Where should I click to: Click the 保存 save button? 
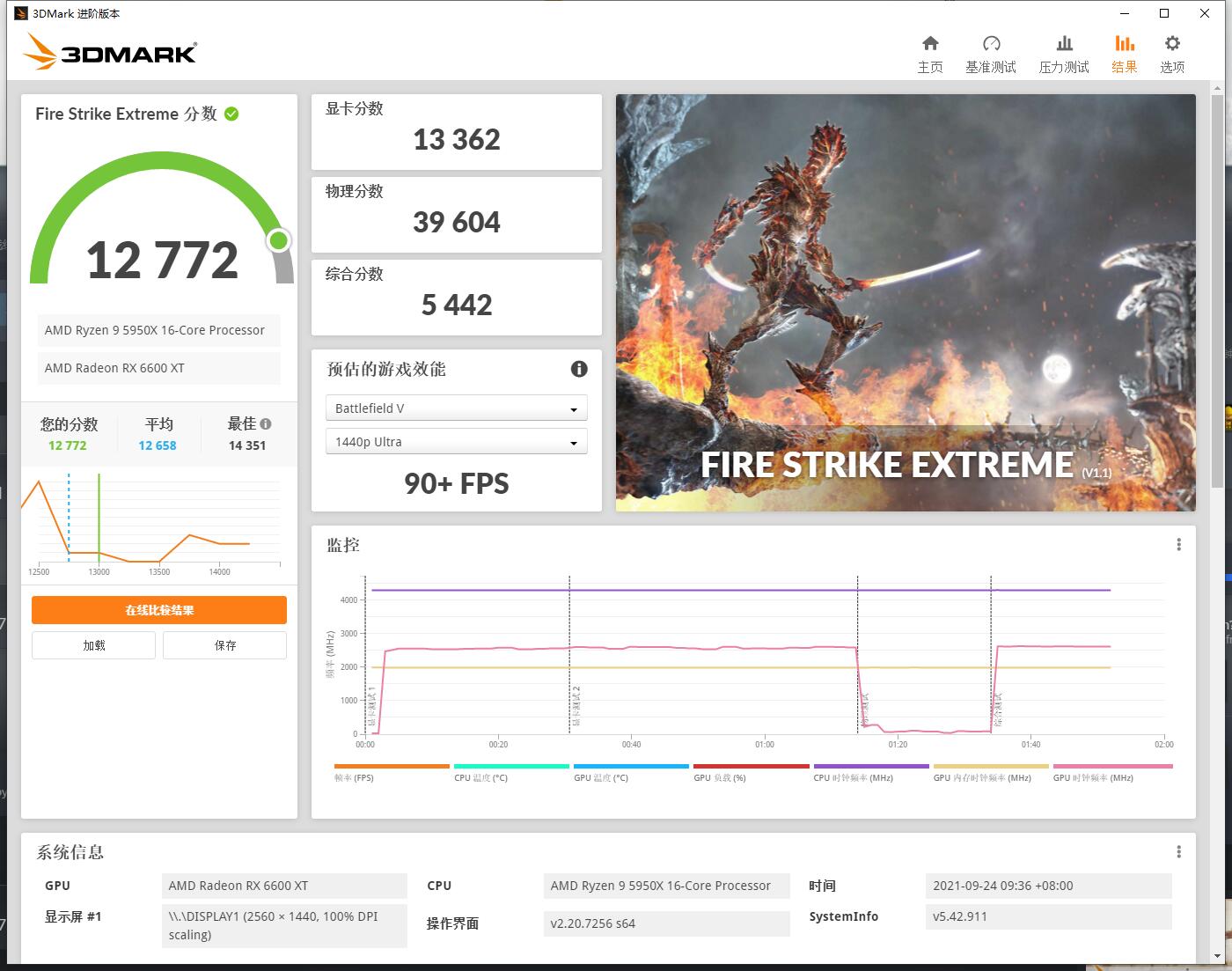(x=224, y=645)
